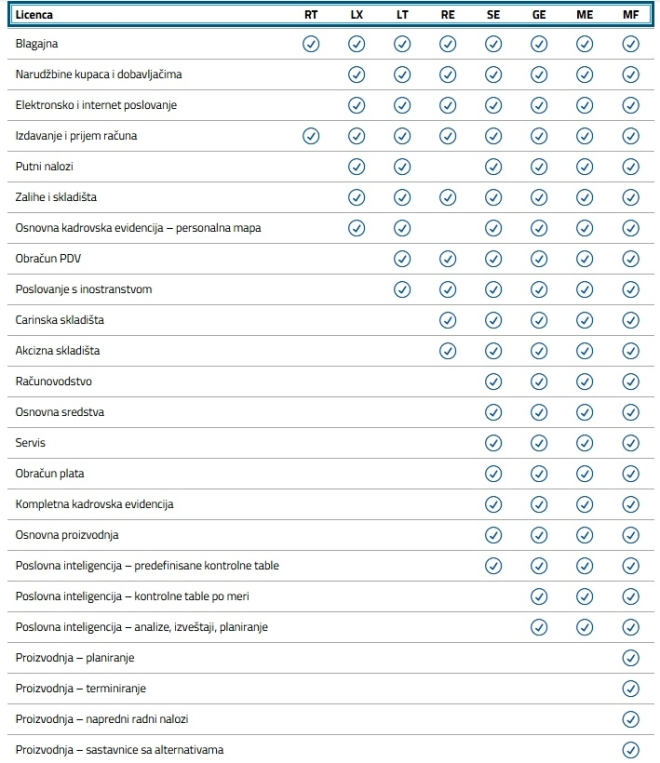Image resolution: width=660 pixels, height=763 pixels.
Task: Click LX checkmark for Putni nalozi
Action: pos(357,166)
